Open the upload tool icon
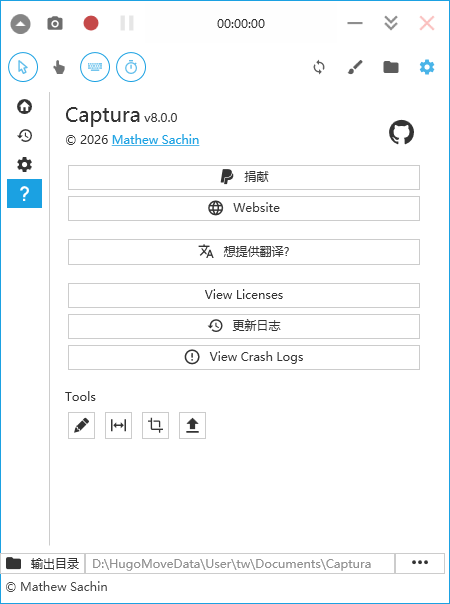Image resolution: width=450 pixels, height=604 pixels. tap(192, 425)
